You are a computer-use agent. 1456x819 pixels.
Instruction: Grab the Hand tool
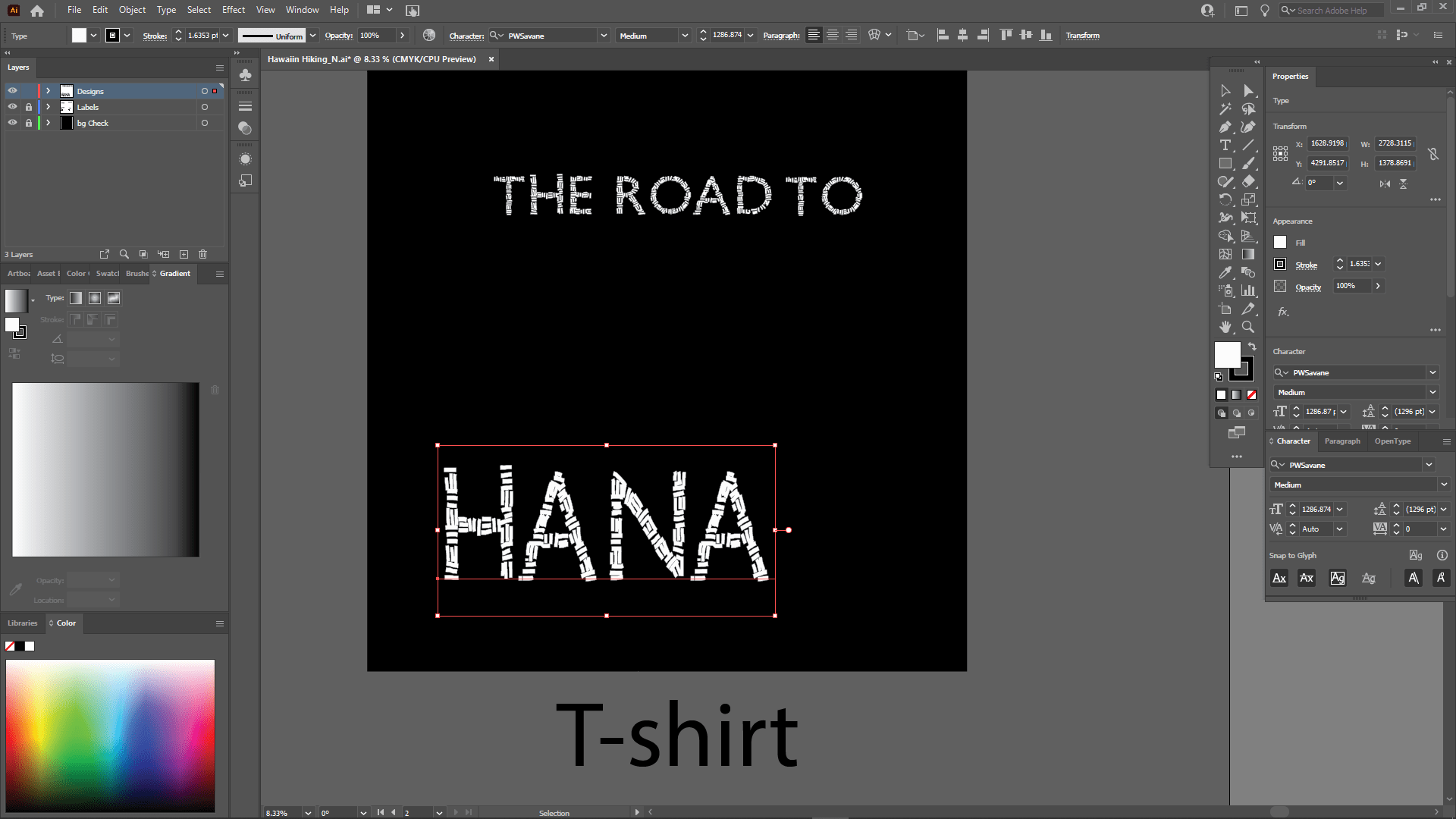pos(1225,327)
